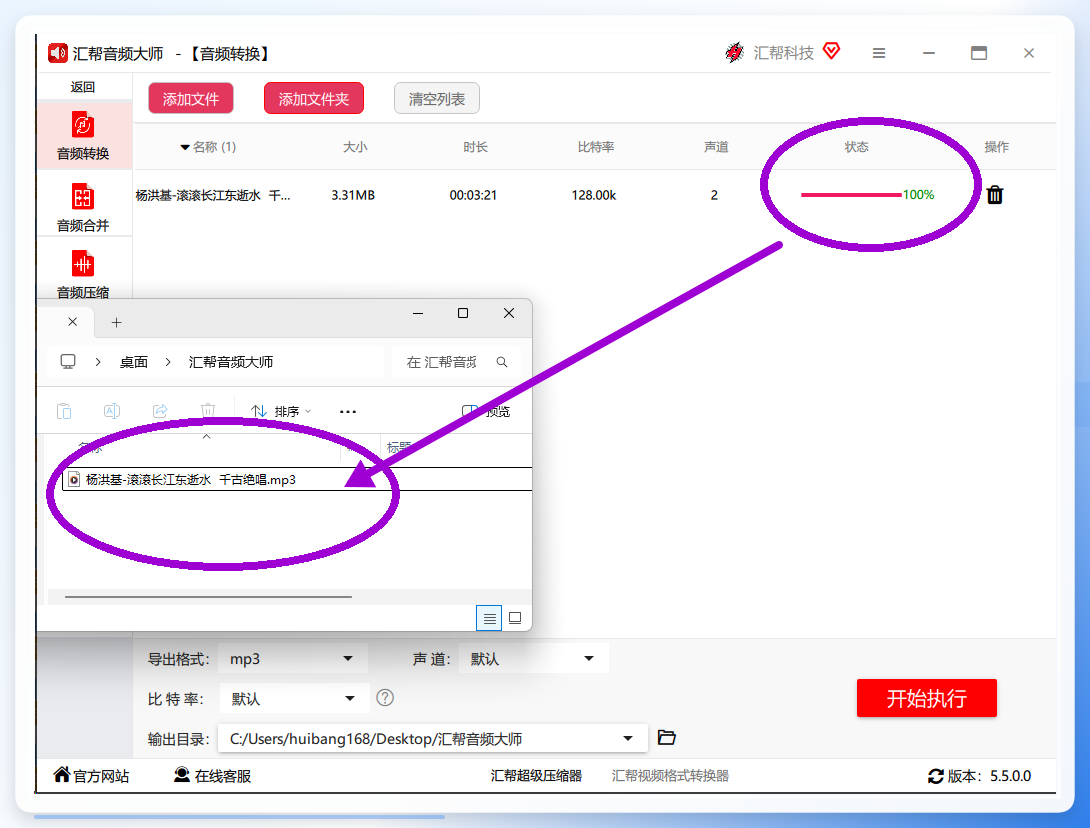Click the 清空列表 button

[437, 99]
